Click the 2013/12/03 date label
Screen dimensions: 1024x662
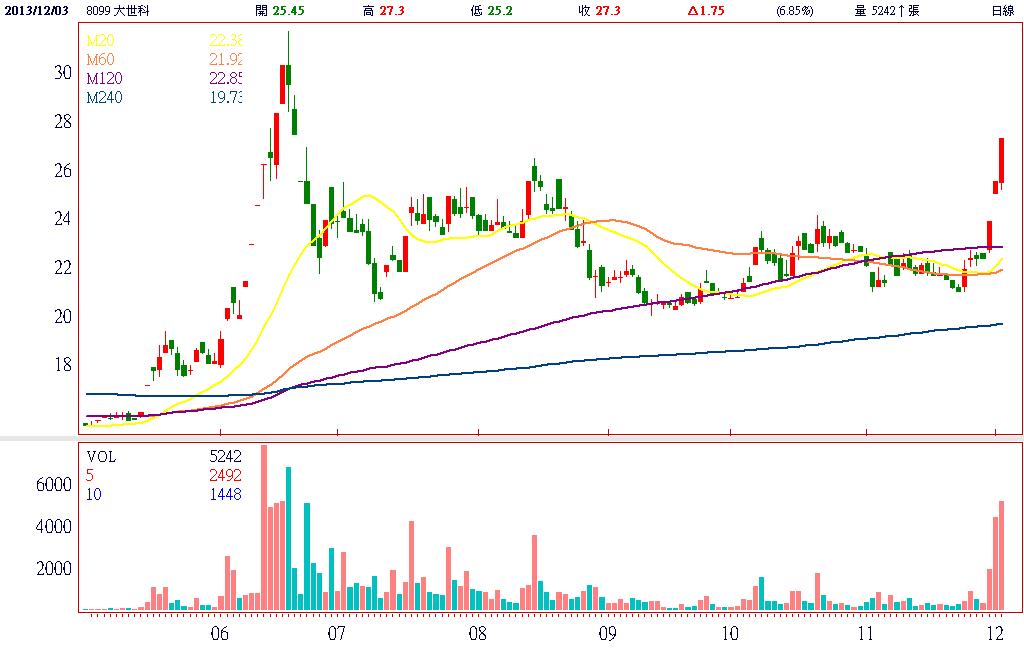click(x=38, y=11)
